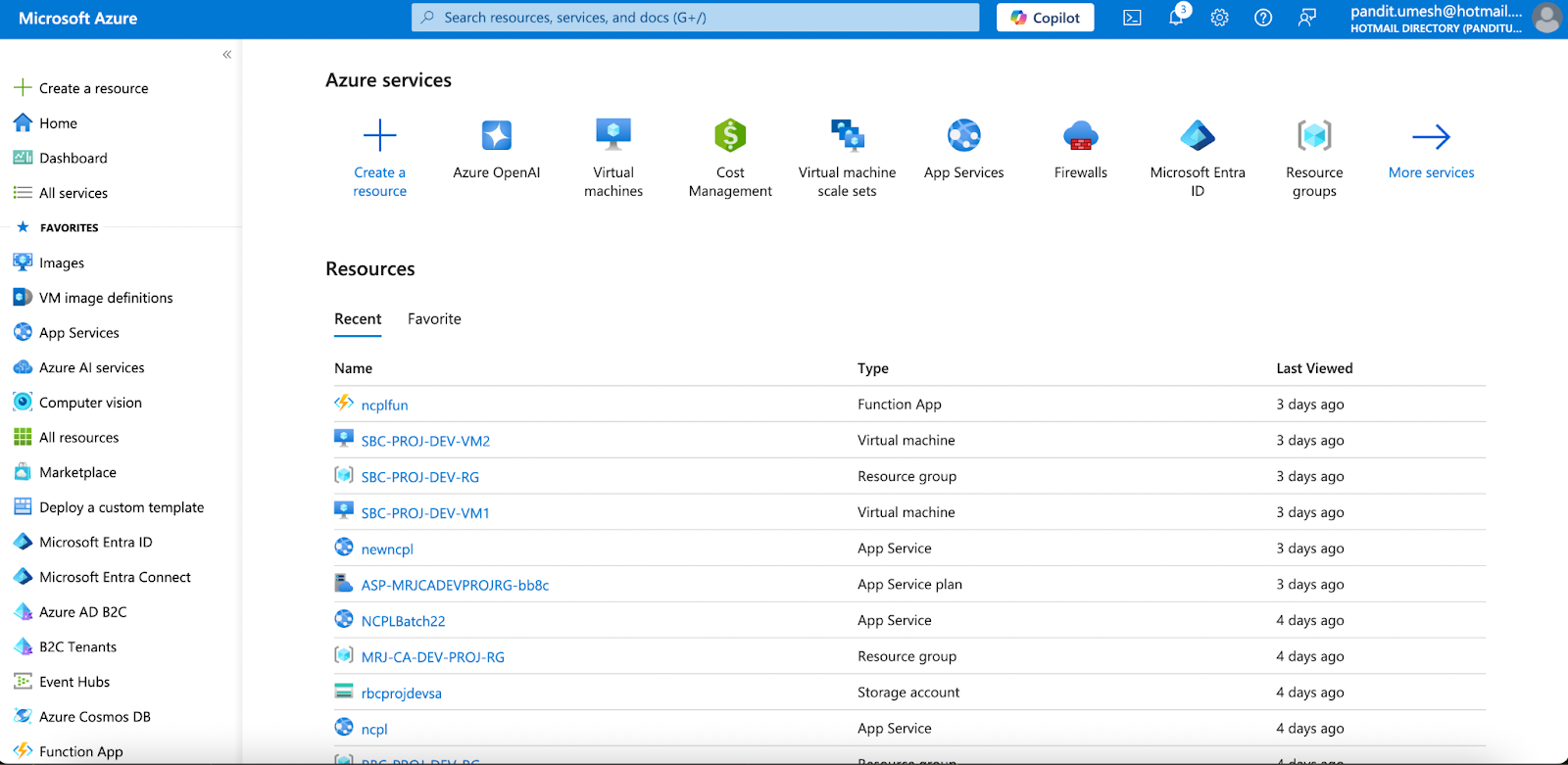Screen dimensions: 1568x765
Task: Click Function App type for ncplfun
Action: tap(900, 405)
